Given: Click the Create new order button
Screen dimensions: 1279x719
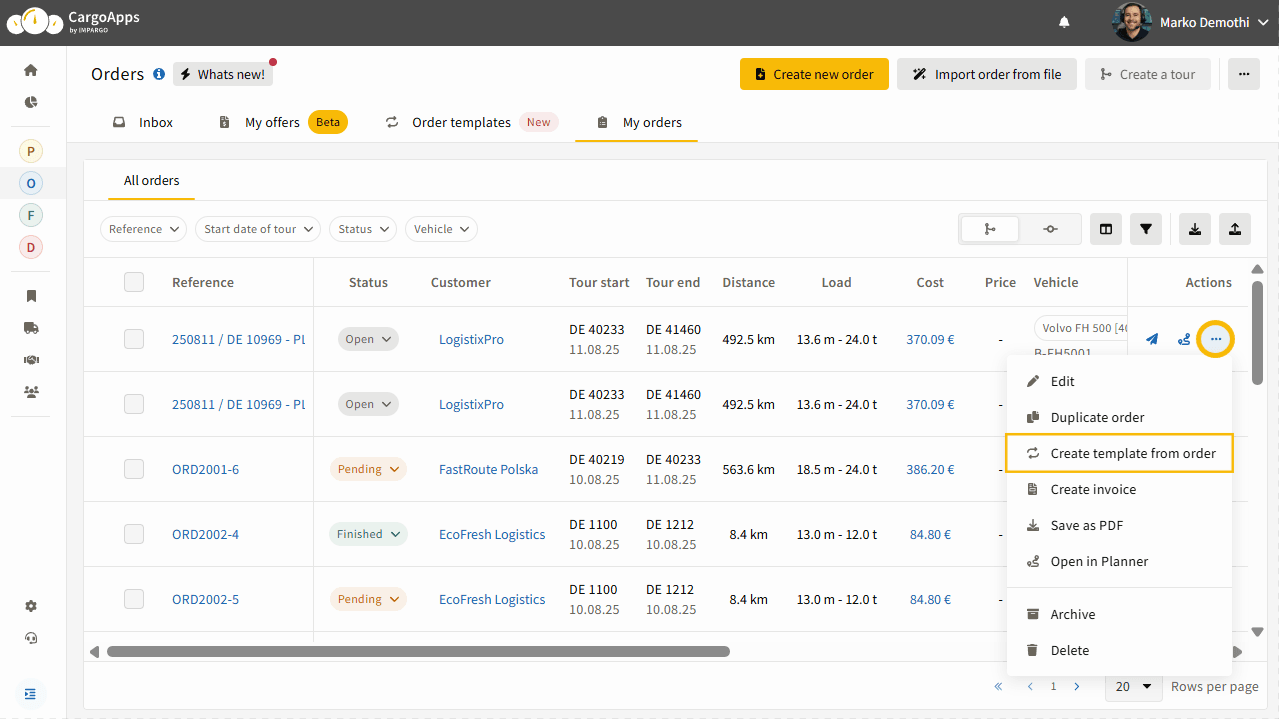Looking at the screenshot, I should (814, 74).
